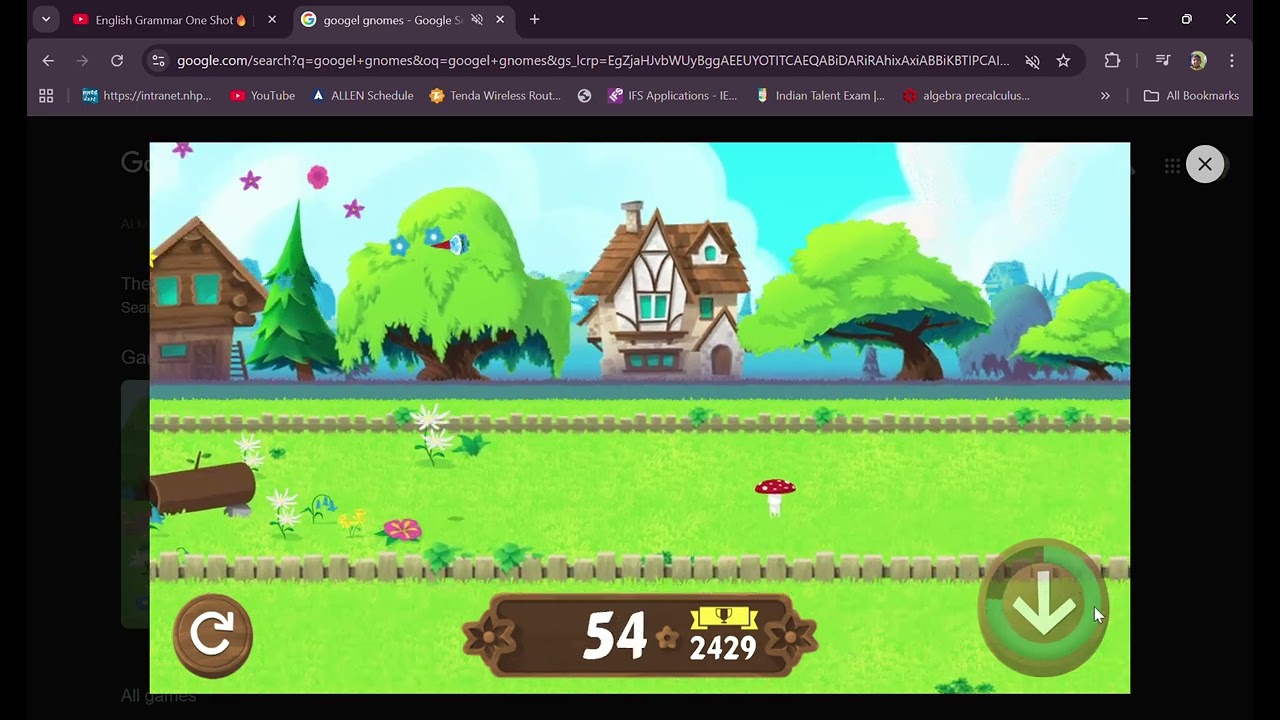Expand hidden bookmarks with the chevron

1105,96
